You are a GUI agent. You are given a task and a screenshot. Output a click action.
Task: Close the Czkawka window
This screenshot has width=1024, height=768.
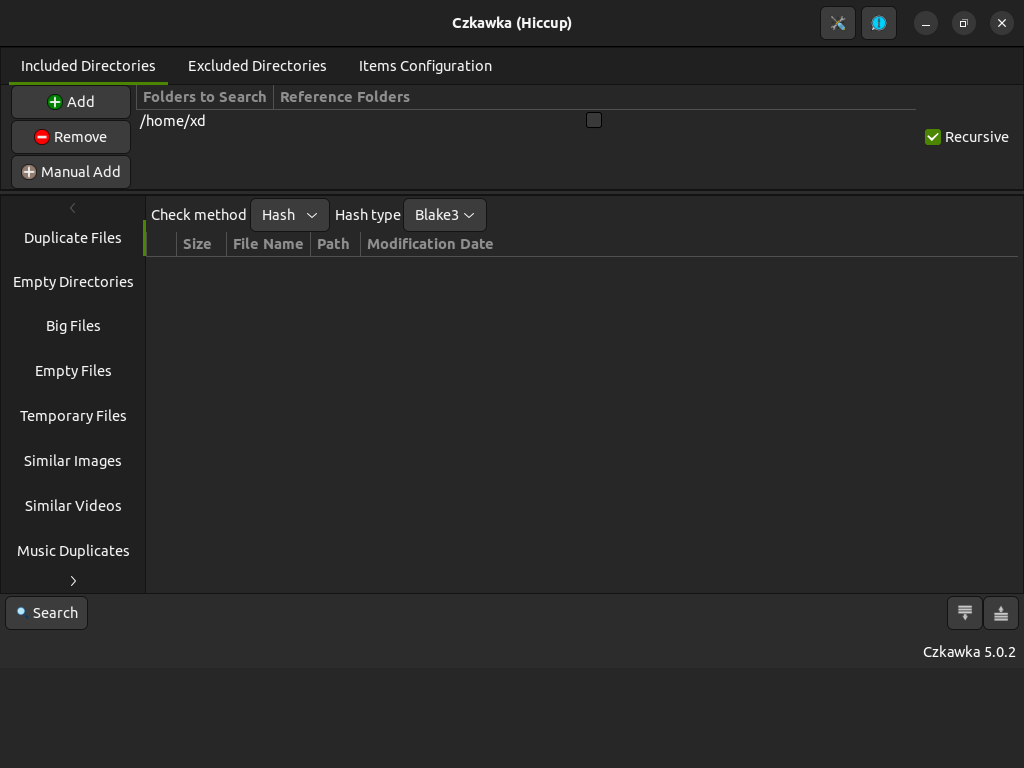(1002, 24)
